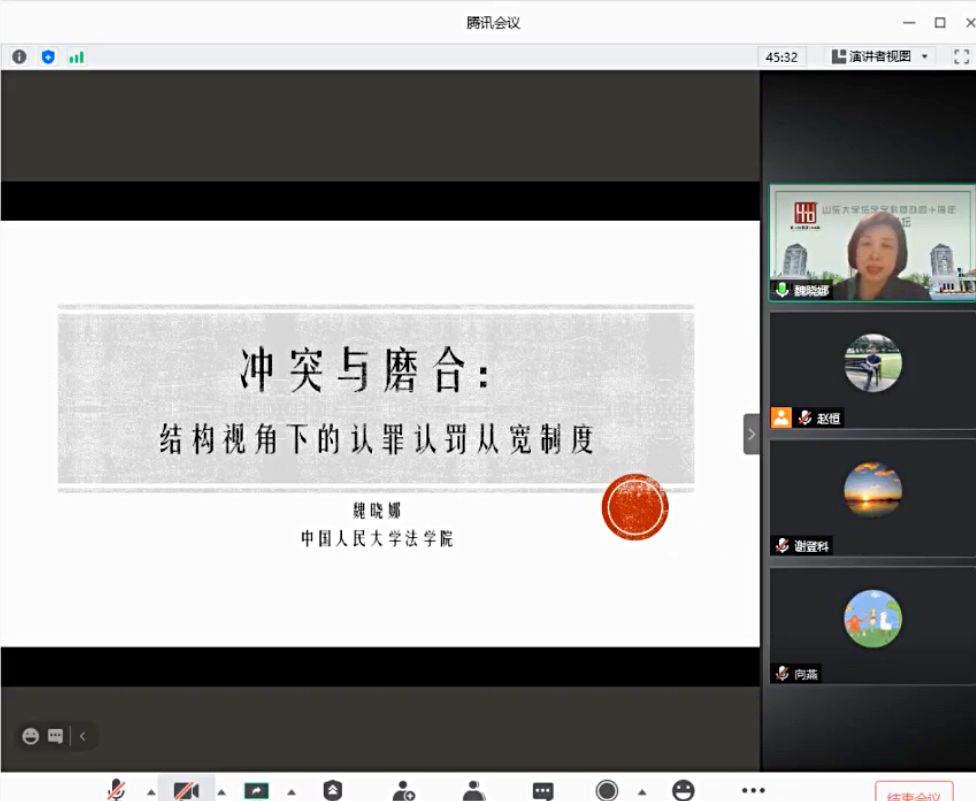
Task: Expand the recording options arrow
Action: (641, 792)
